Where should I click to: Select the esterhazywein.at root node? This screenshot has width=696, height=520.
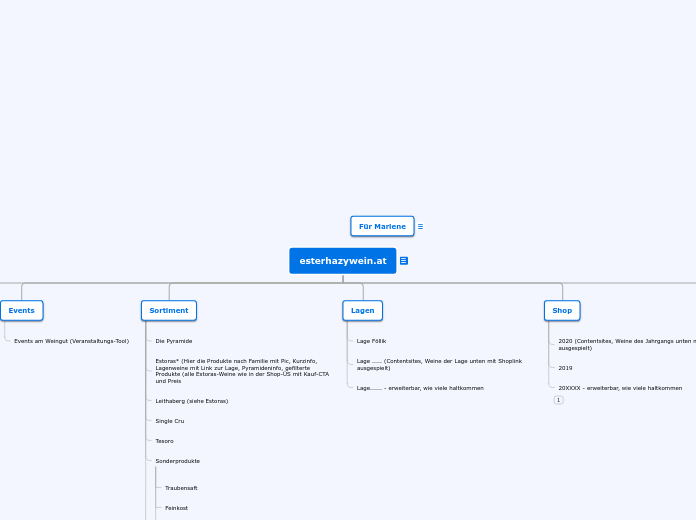343,261
